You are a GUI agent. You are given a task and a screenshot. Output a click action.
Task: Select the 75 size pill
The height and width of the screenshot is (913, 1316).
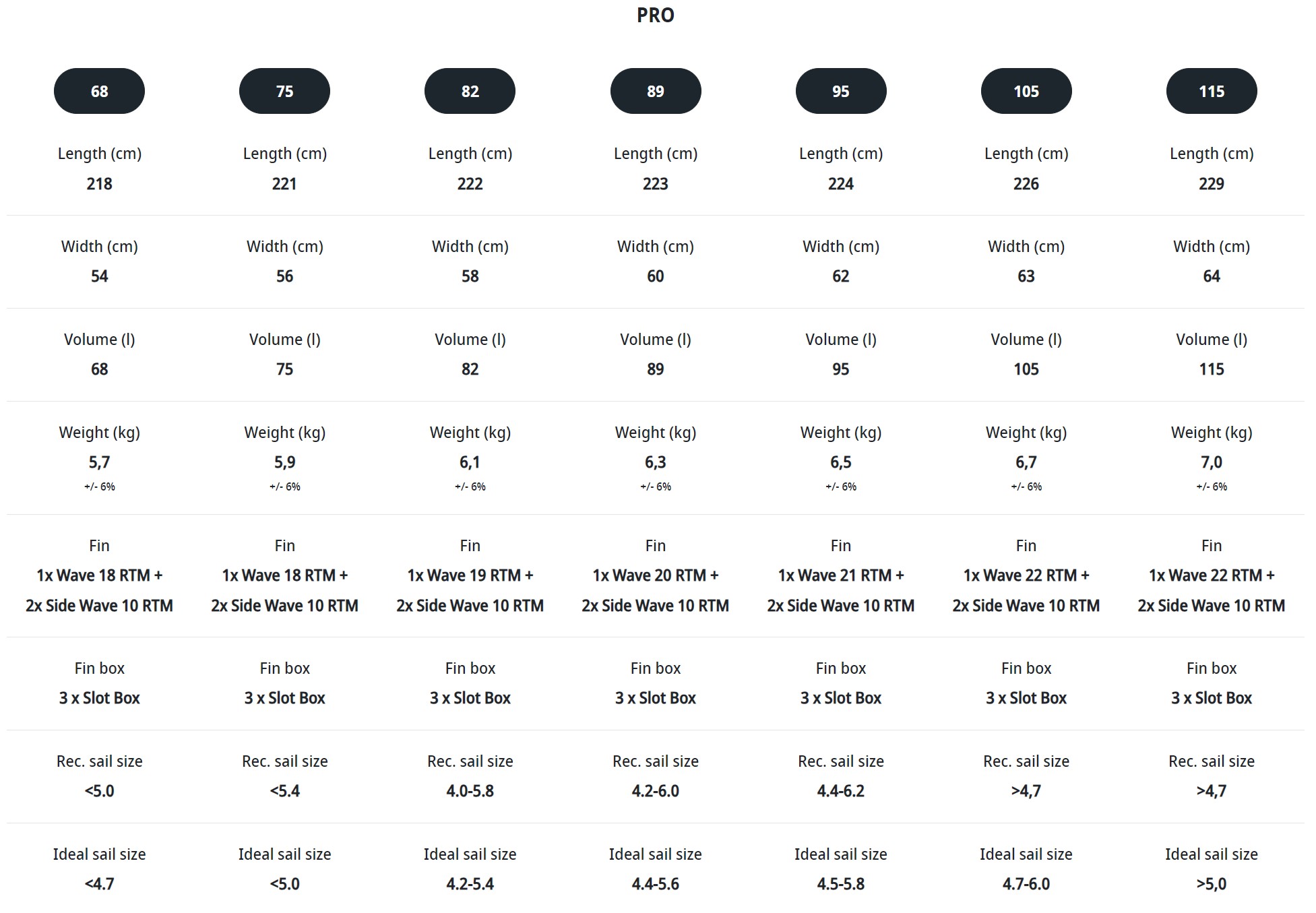pos(284,91)
